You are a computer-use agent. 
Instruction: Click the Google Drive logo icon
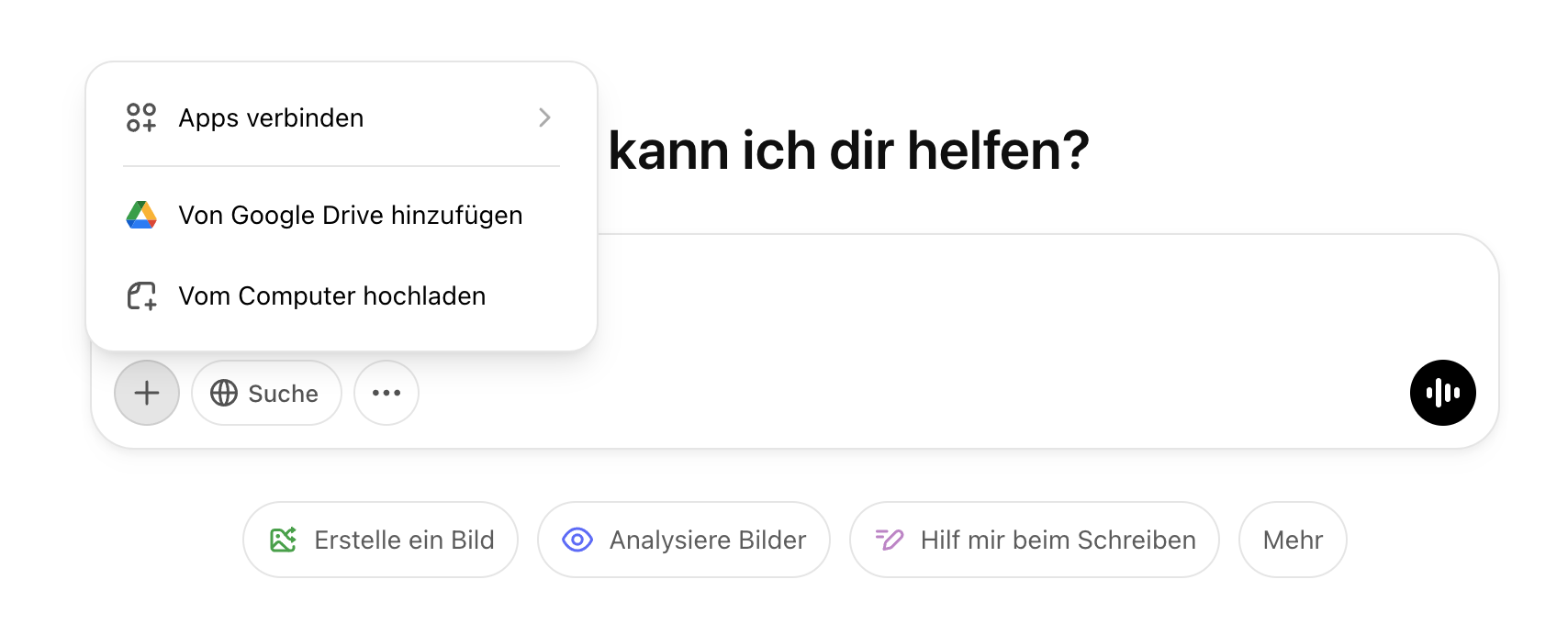coord(141,215)
